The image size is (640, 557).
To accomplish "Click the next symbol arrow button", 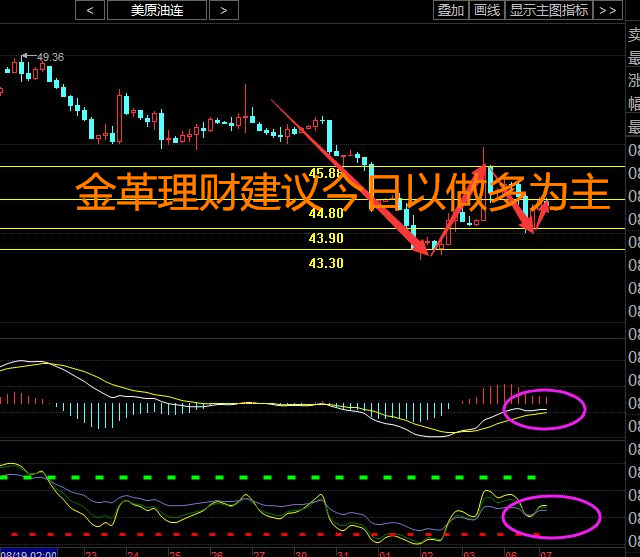I will (223, 10).
